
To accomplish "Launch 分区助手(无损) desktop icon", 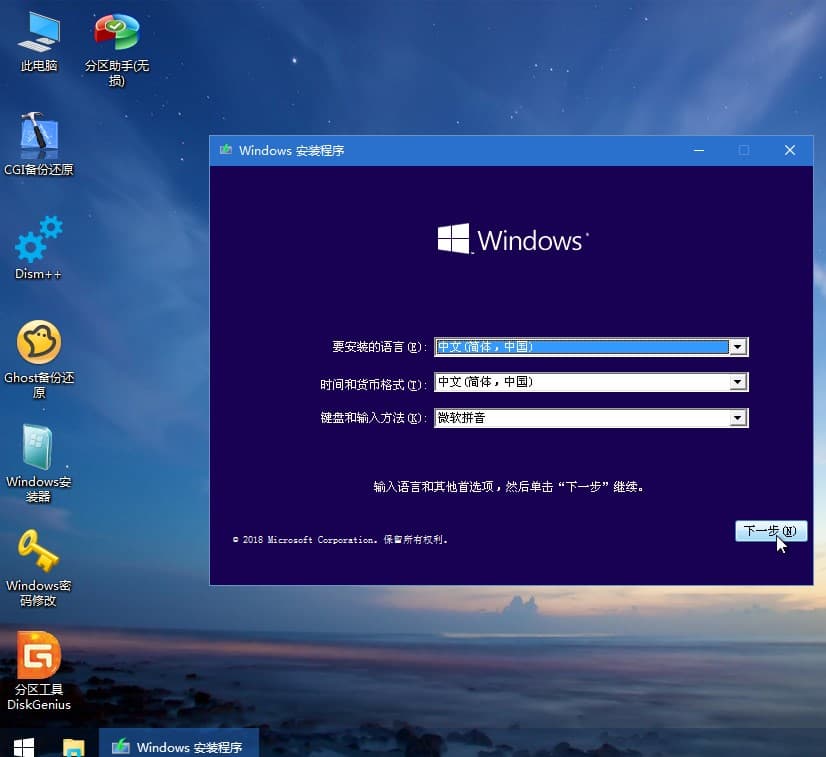I will (x=116, y=50).
